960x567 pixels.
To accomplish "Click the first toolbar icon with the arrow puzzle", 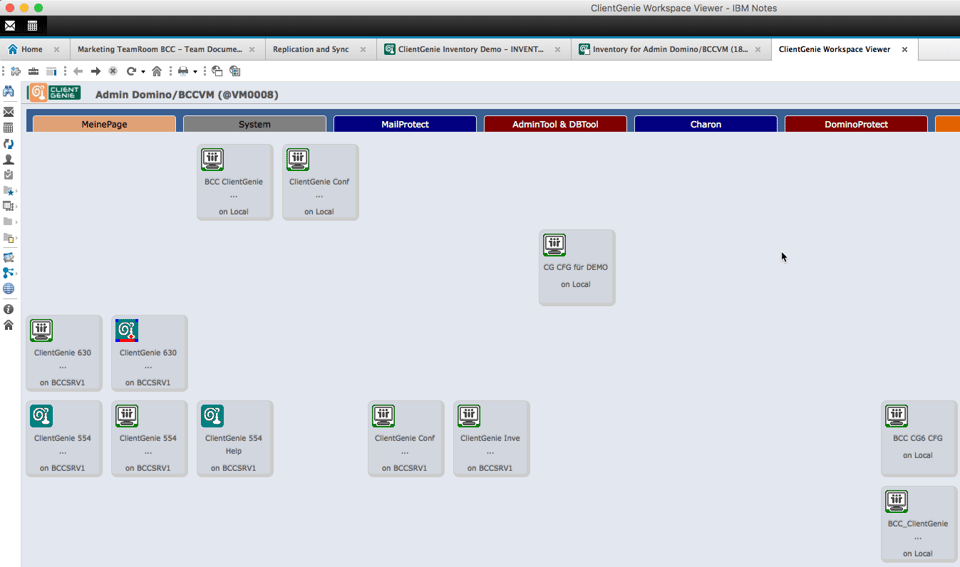I will [16, 71].
